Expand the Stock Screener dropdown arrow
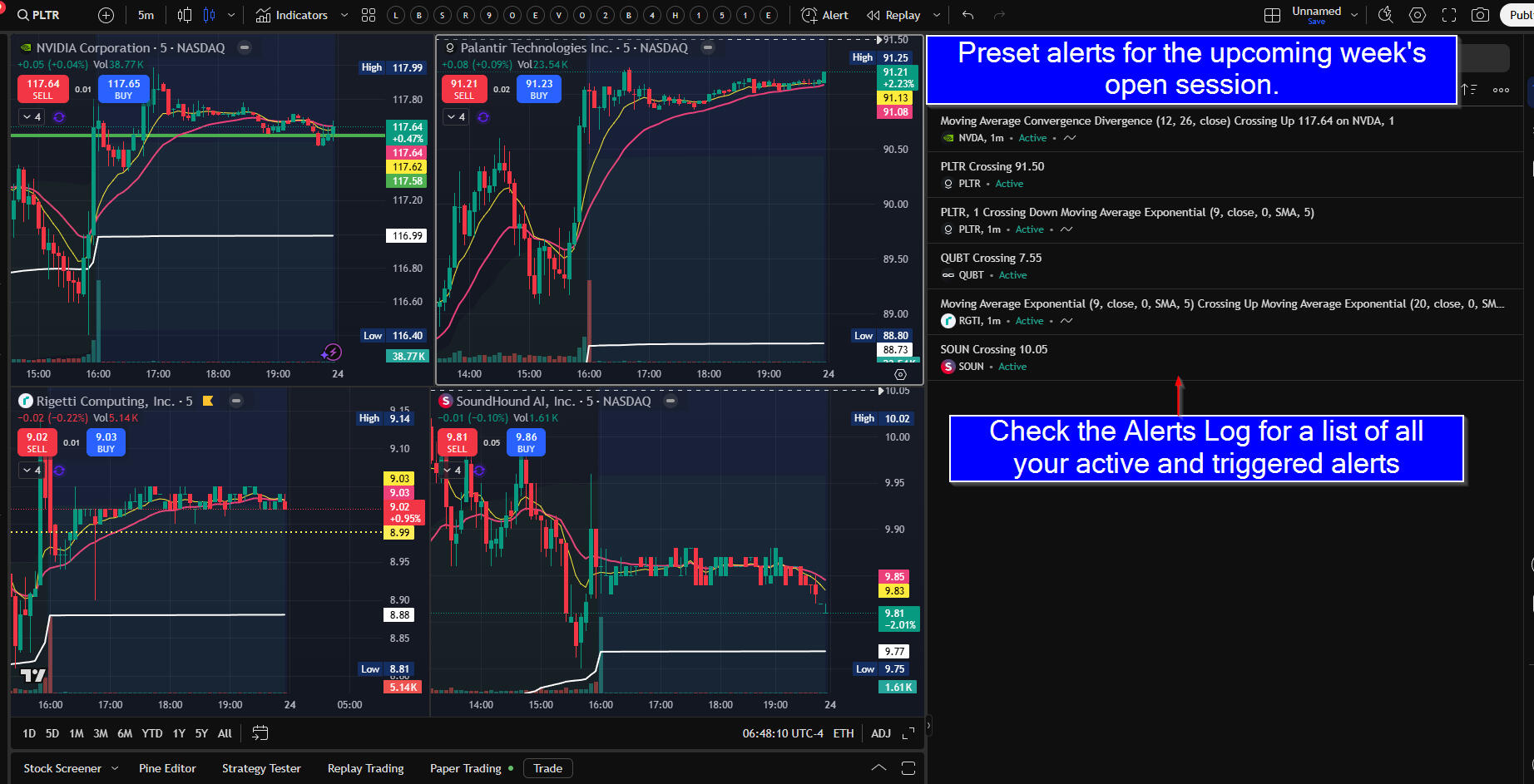This screenshot has height=784, width=1534. [x=115, y=768]
